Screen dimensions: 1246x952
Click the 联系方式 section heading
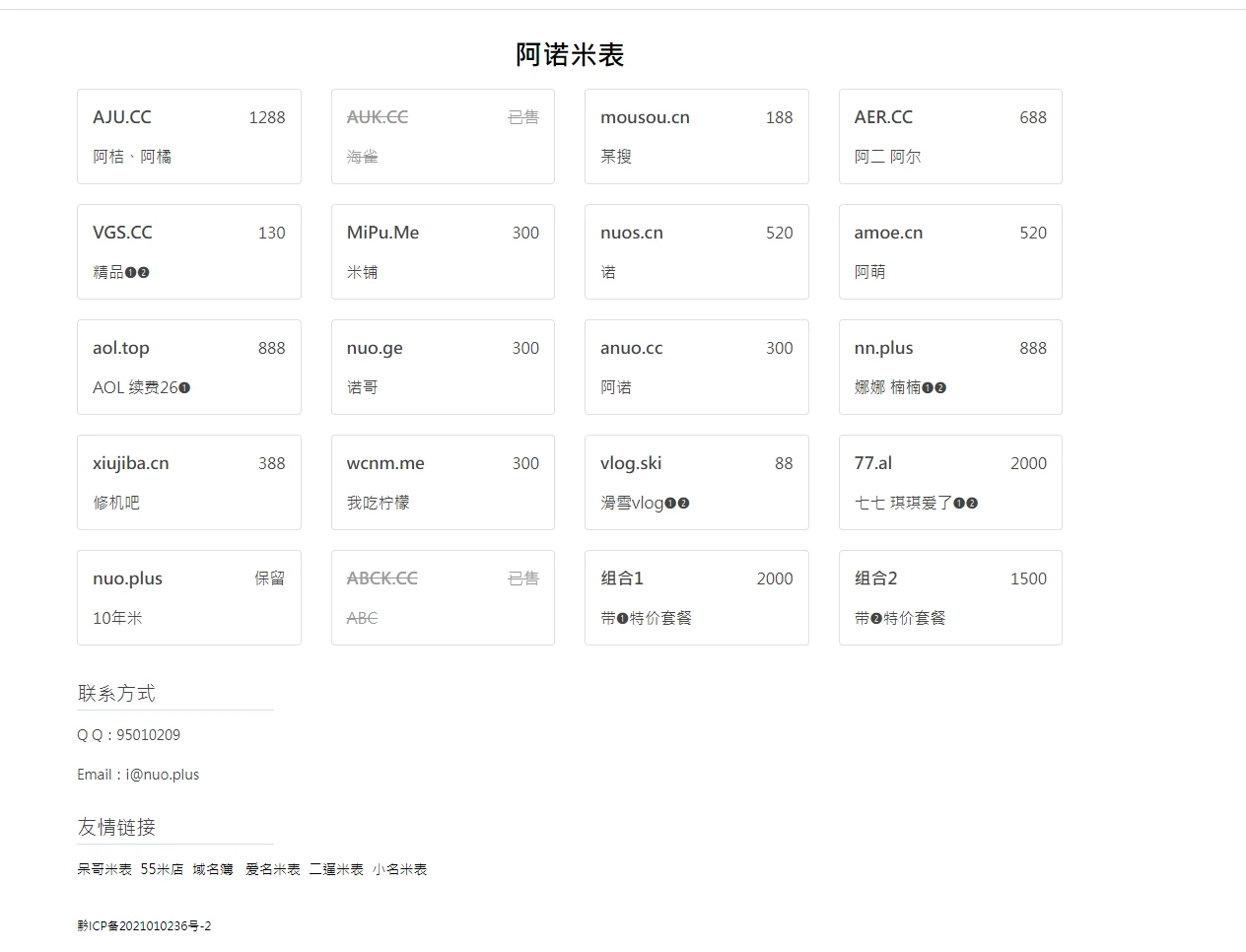116,694
